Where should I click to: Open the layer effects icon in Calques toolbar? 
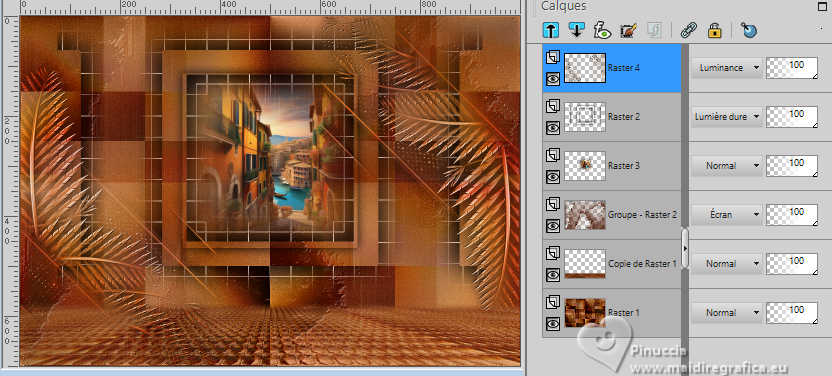tap(602, 30)
